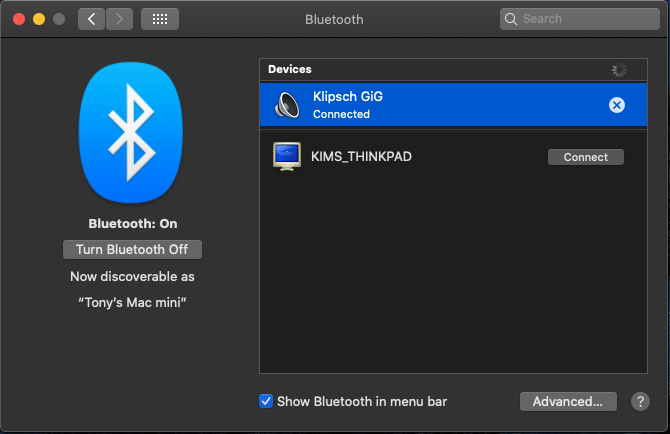Click the large Bluetooth logo
This screenshot has width=670, height=434.
(131, 132)
